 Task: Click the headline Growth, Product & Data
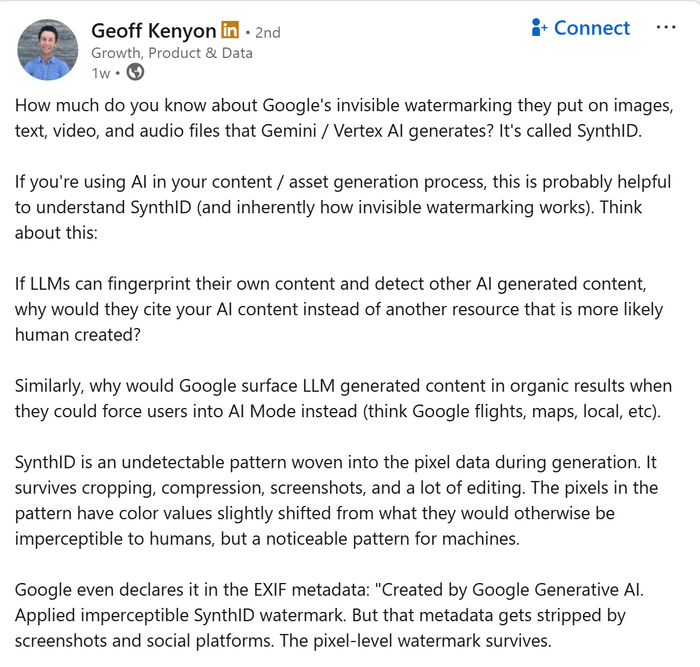coord(171,53)
